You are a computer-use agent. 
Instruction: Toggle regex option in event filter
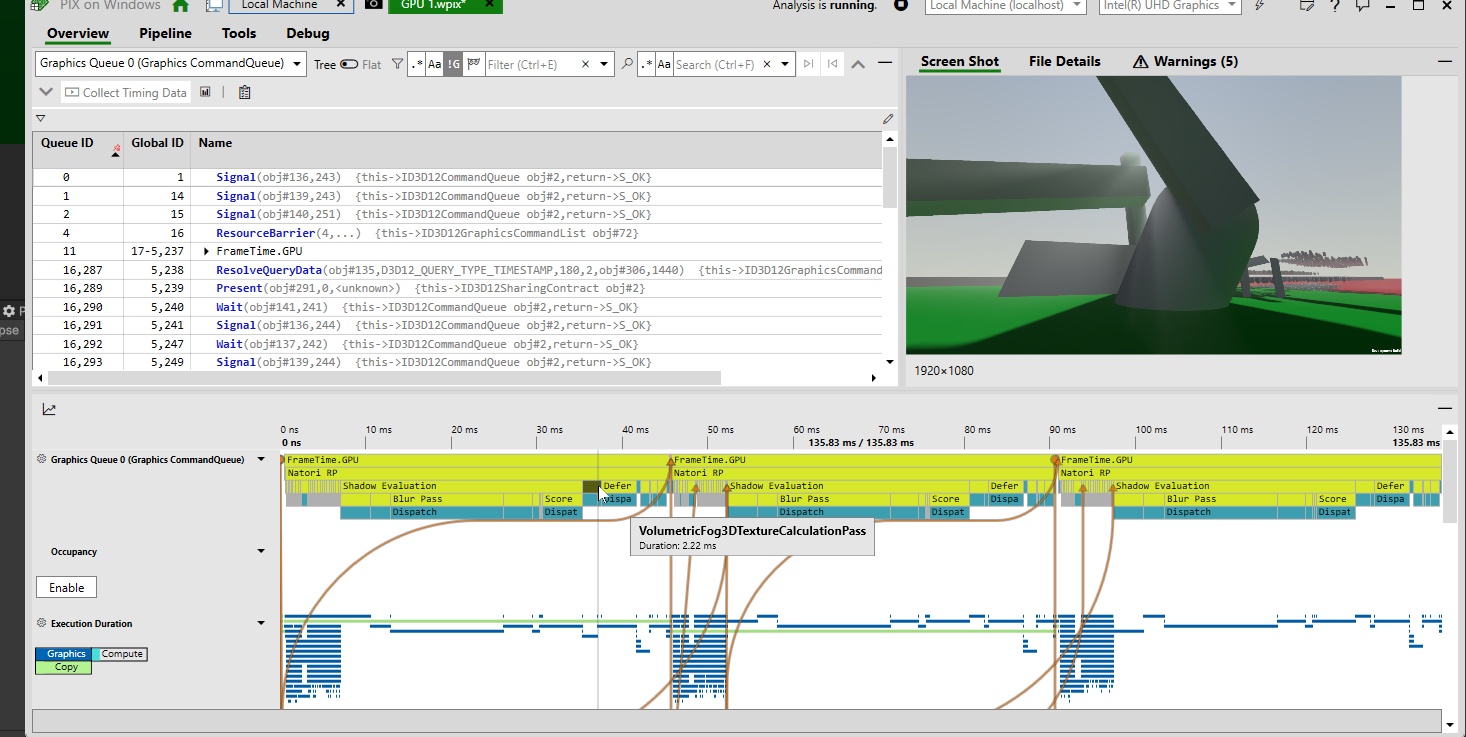pyautogui.click(x=417, y=64)
